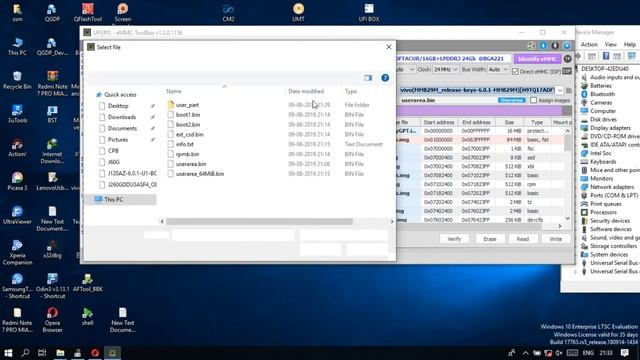Image resolution: width=640 pixels, height=360 pixels.
Task: Open the QGDP desktop icon
Action: 52,12
